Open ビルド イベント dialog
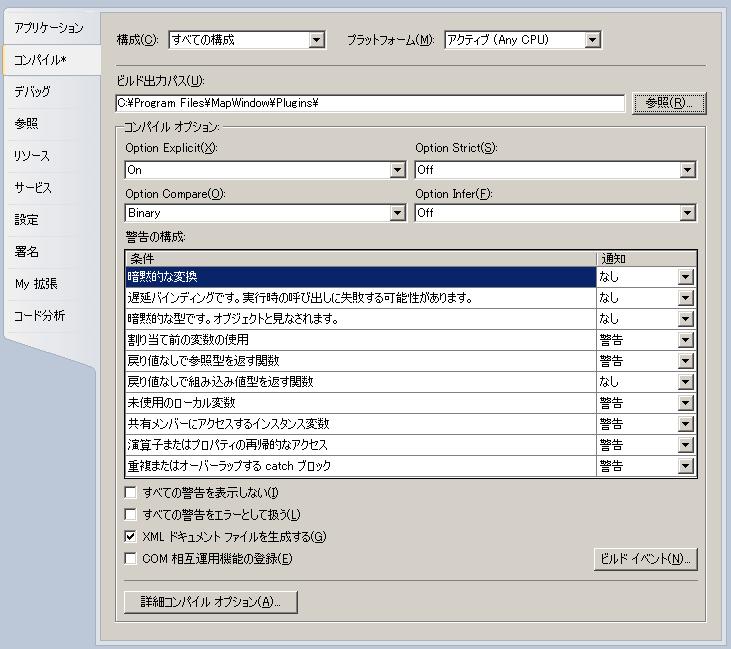This screenshot has height=649, width=731. 644,559
